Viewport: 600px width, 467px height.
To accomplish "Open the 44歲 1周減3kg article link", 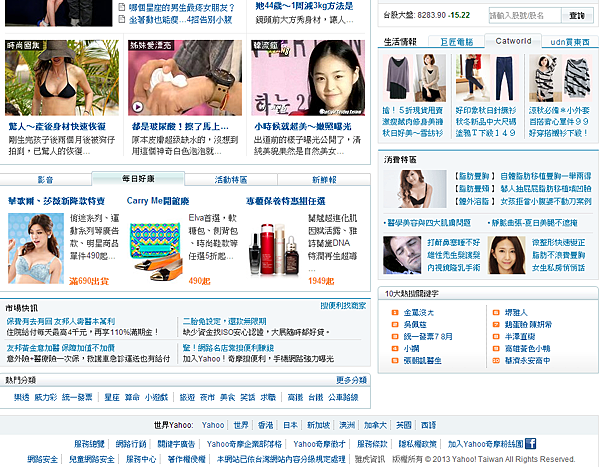I will pos(305,6).
